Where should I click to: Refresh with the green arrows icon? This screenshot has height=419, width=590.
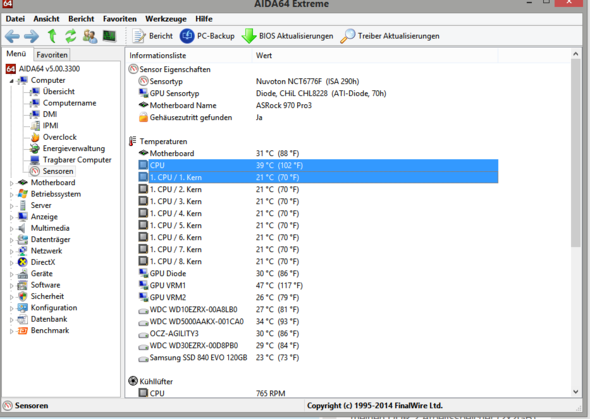(x=70, y=36)
